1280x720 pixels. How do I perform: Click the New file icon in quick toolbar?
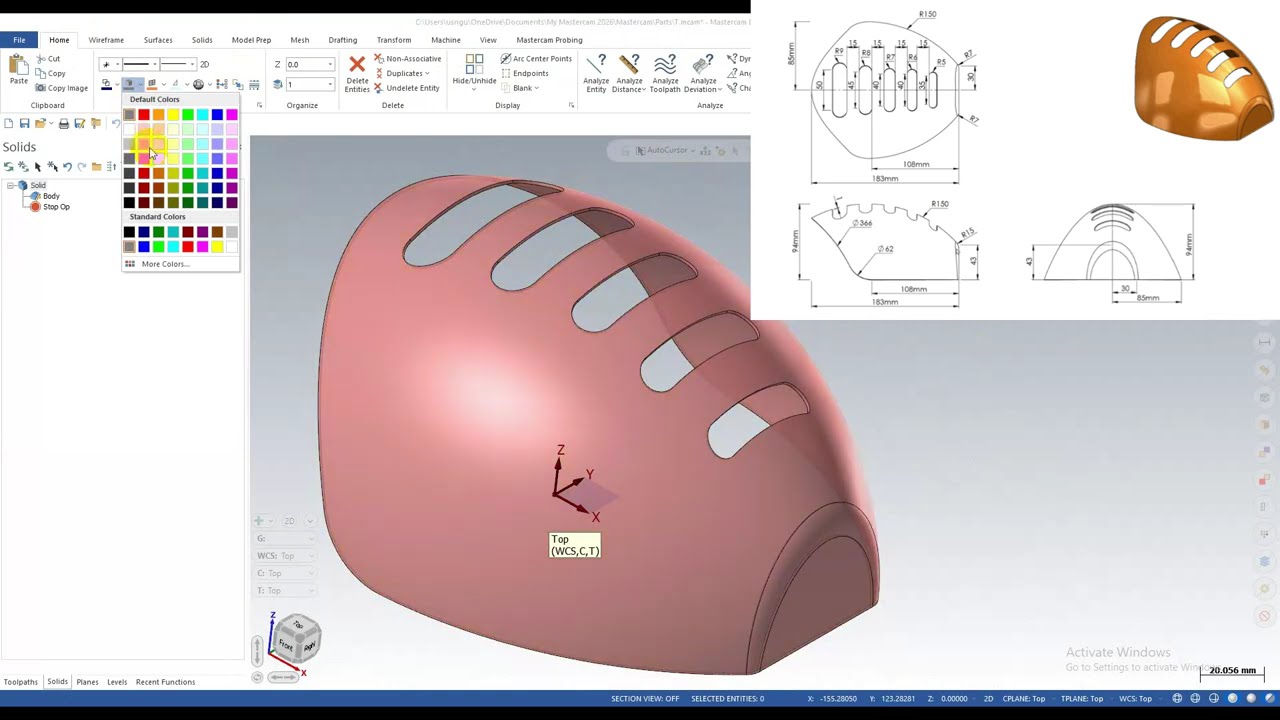[9, 123]
